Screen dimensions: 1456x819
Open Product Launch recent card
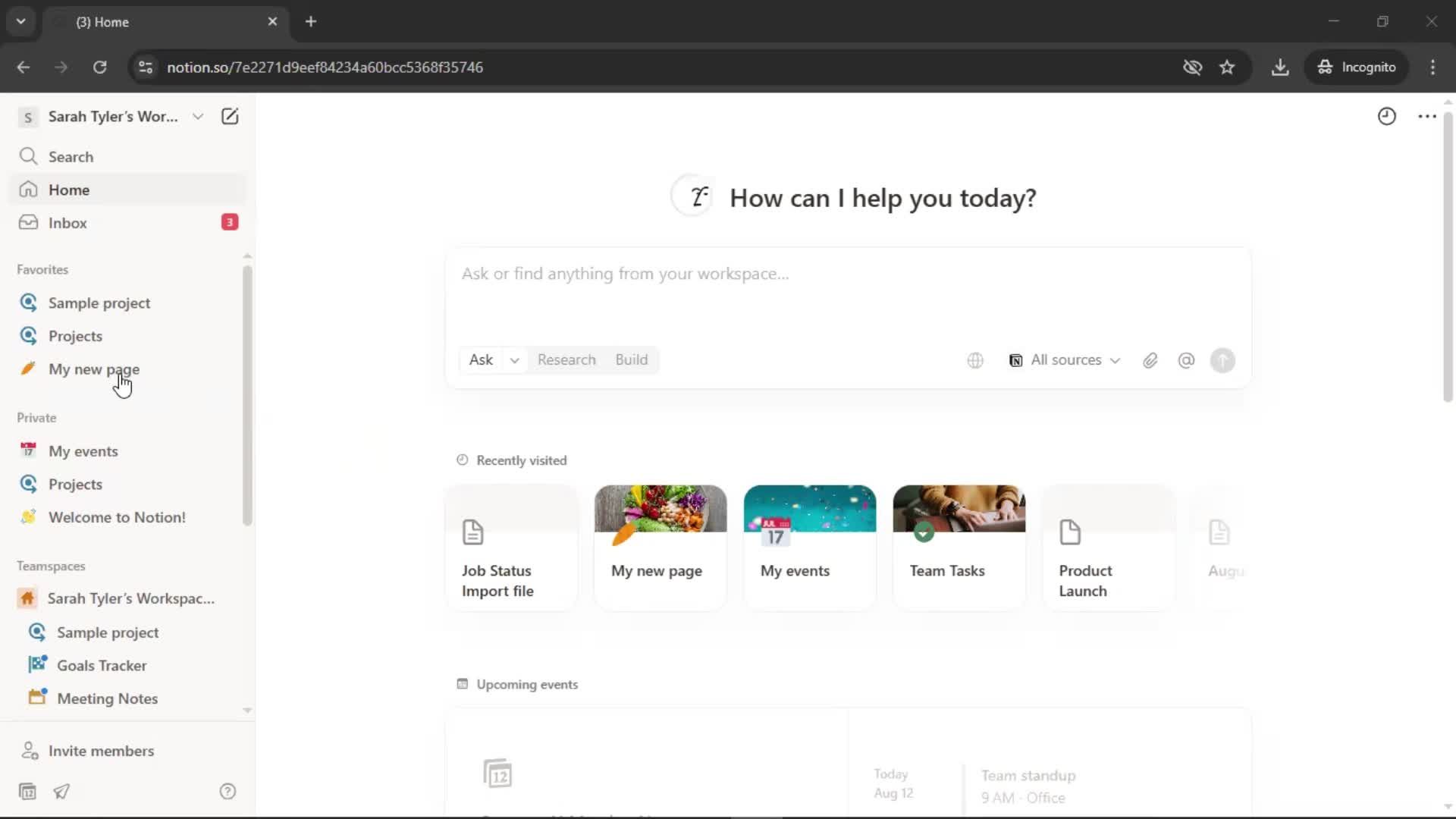click(1109, 548)
